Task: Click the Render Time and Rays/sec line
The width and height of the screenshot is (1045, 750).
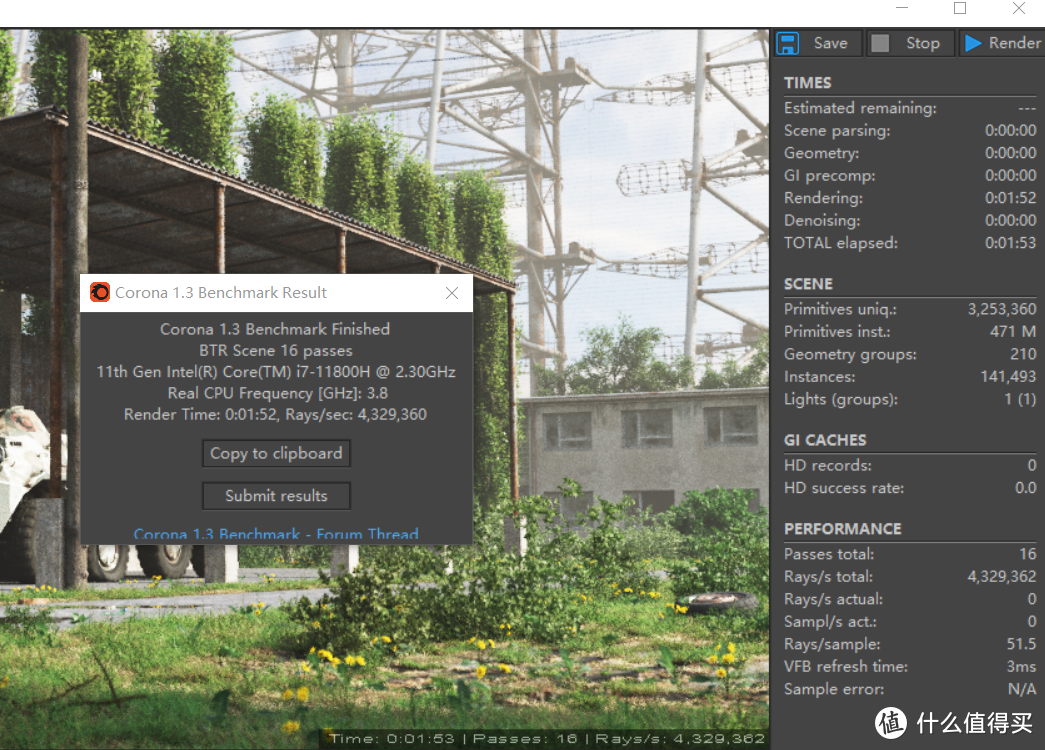Action: (x=275, y=415)
